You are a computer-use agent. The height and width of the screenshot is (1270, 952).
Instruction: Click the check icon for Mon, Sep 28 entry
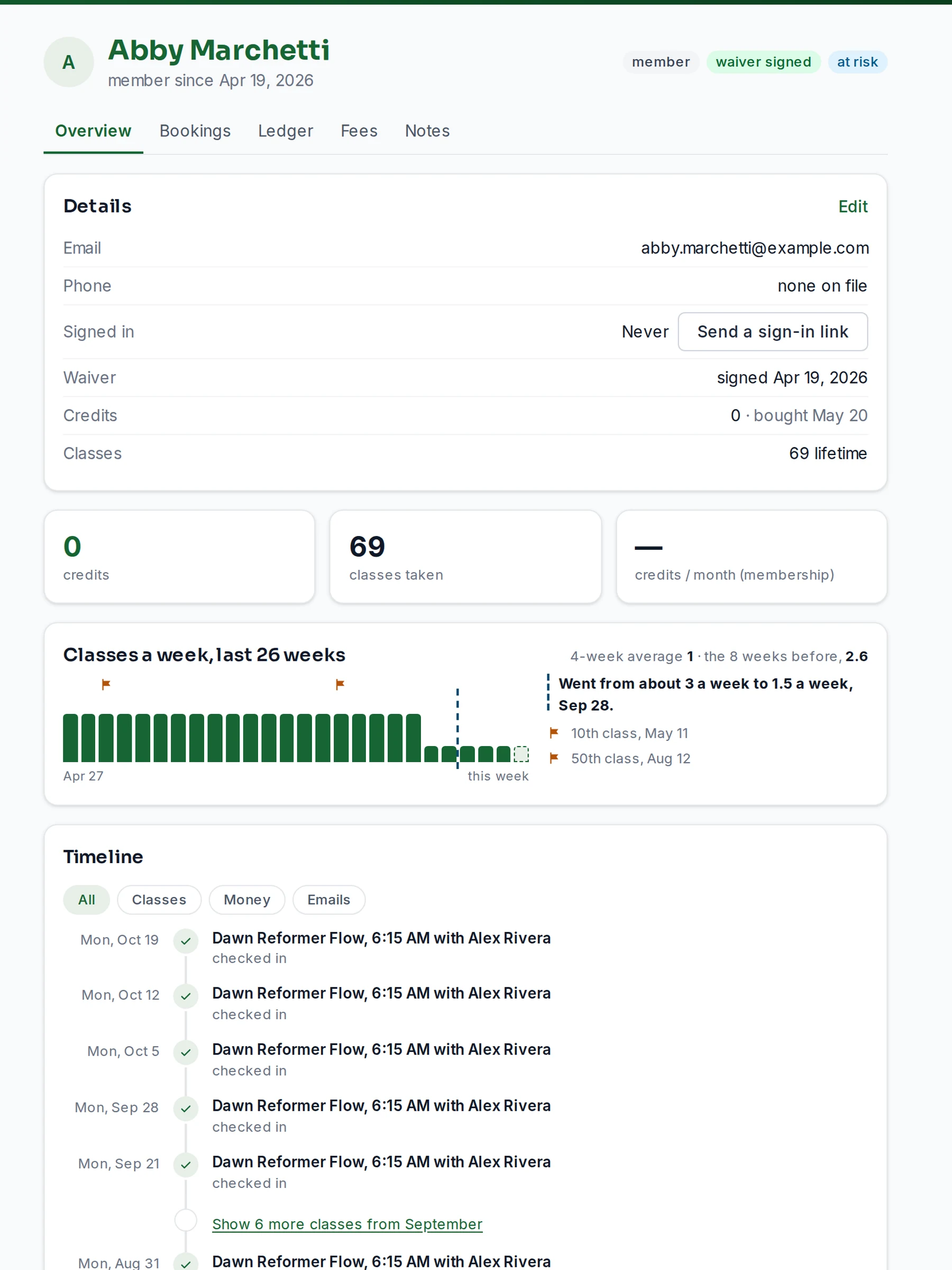coord(186,1109)
